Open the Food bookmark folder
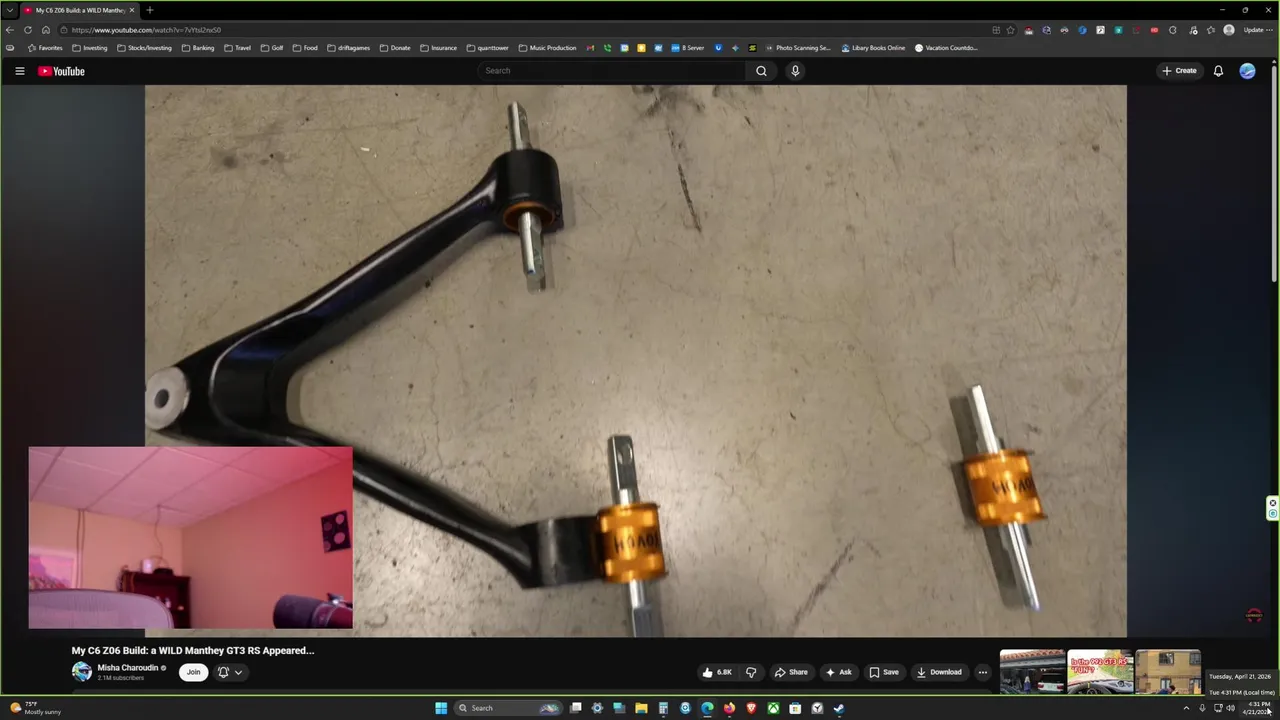Image resolution: width=1280 pixels, height=720 pixels. pyautogui.click(x=305, y=48)
